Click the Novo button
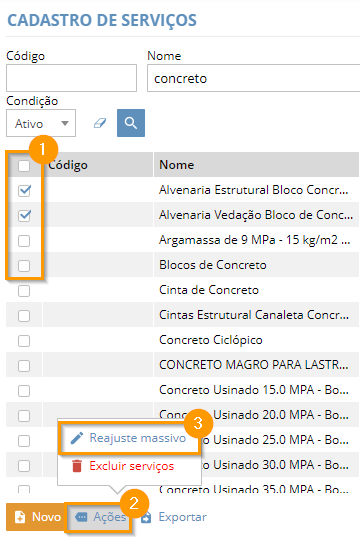 [x=36, y=517]
